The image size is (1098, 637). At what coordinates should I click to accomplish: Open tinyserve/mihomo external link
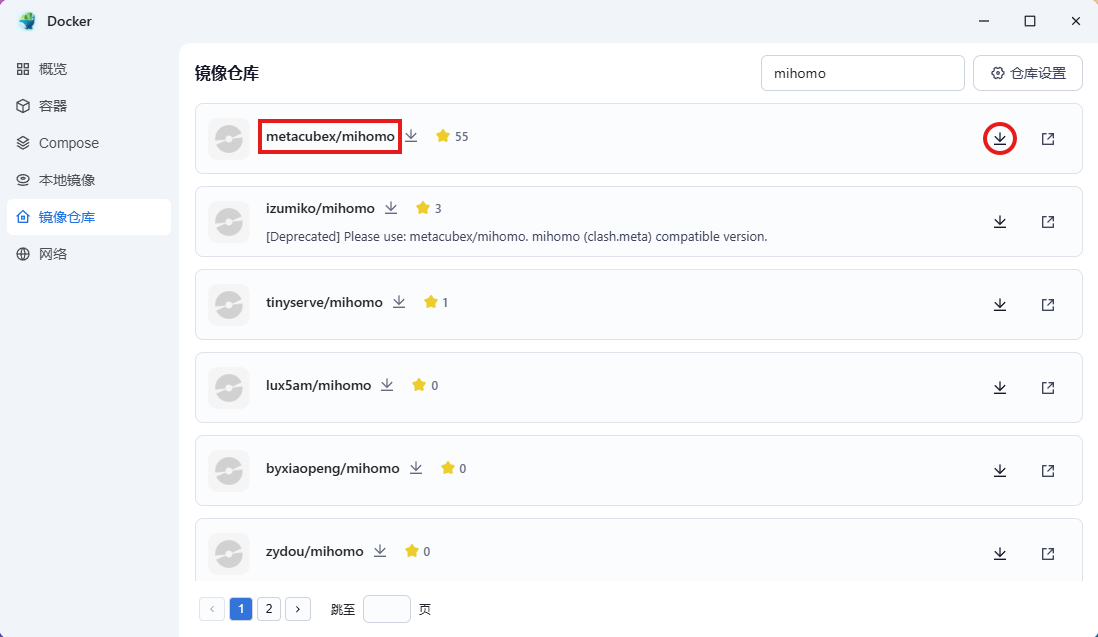[x=1048, y=304]
